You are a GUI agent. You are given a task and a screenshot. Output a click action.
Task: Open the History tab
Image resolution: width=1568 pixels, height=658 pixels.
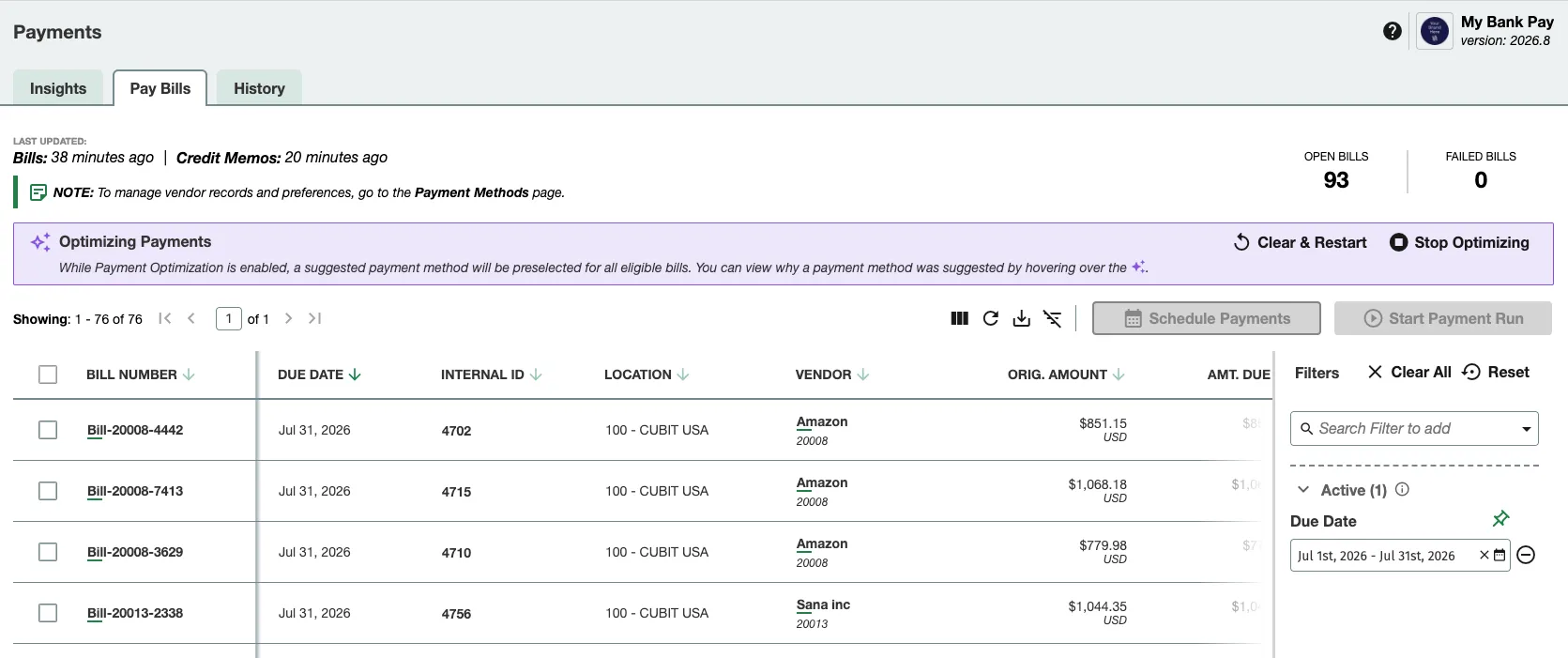coord(259,88)
